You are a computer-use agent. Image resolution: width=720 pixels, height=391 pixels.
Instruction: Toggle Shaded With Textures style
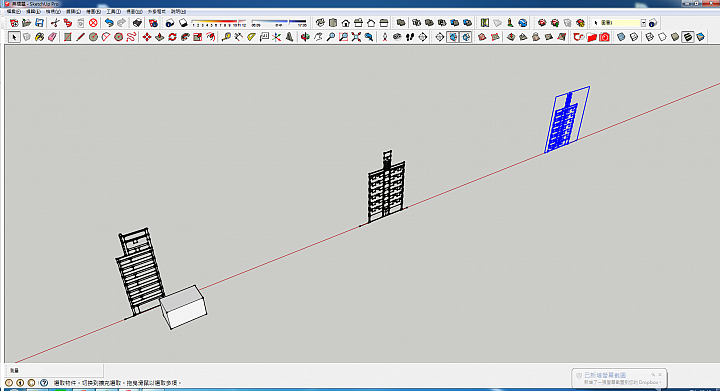(x=687, y=37)
